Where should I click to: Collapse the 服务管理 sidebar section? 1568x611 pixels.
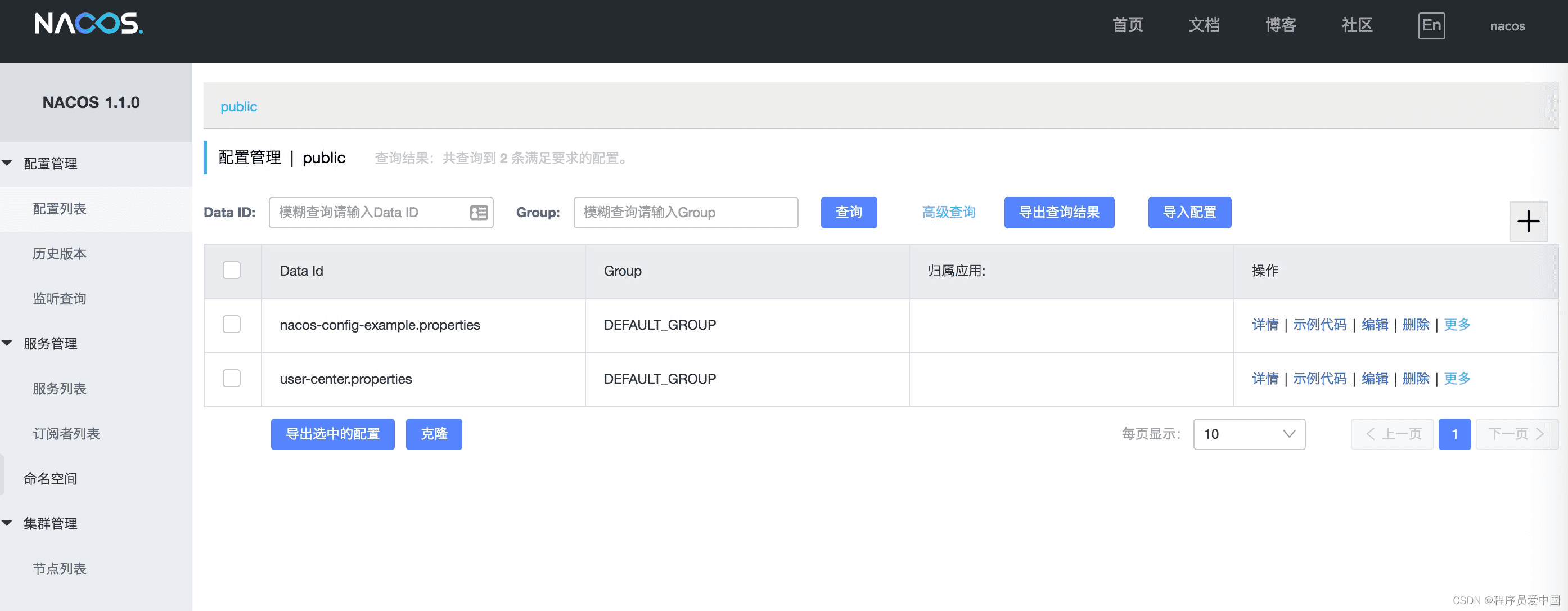[x=8, y=344]
